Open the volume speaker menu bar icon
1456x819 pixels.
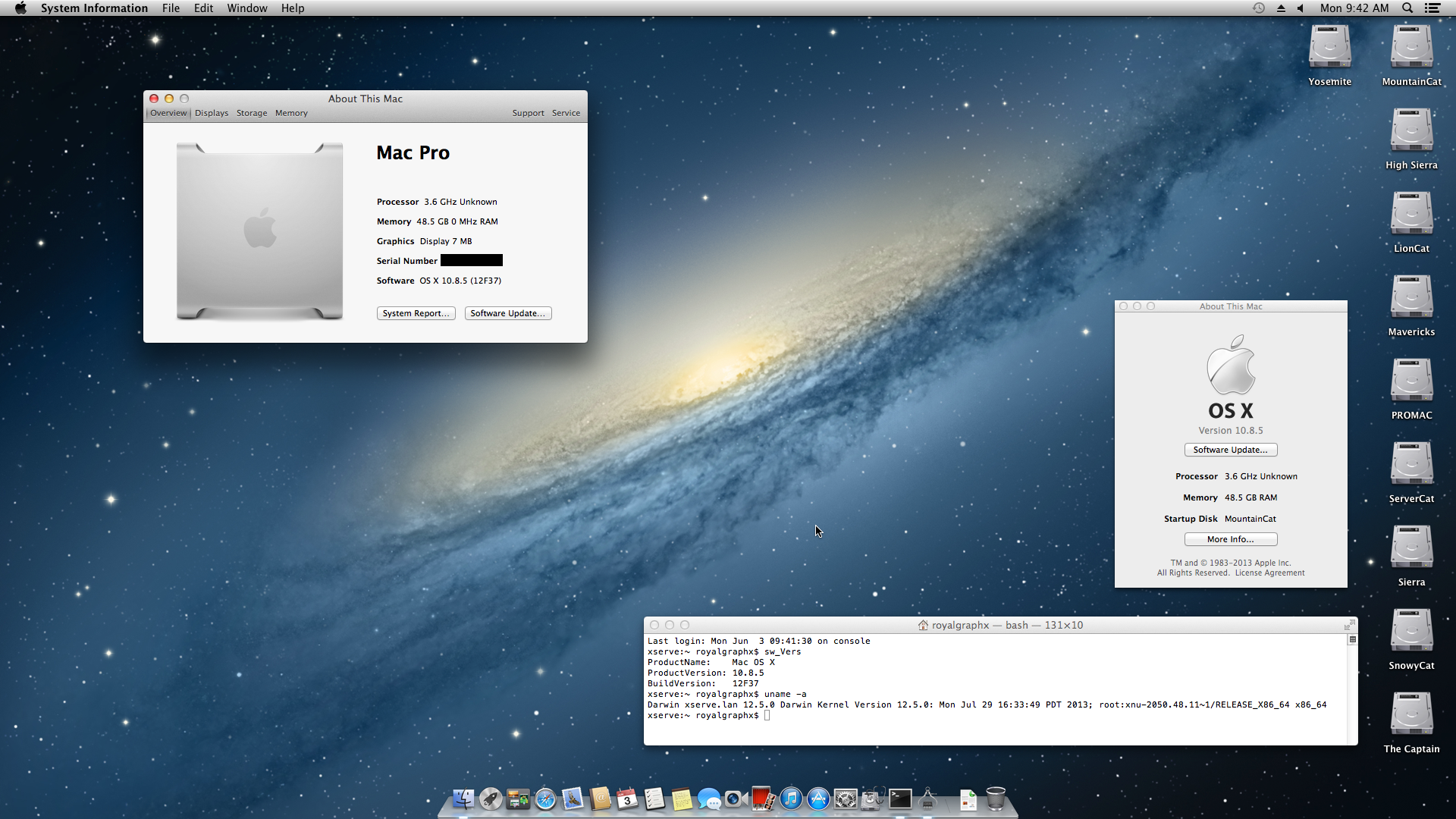pyautogui.click(x=1301, y=8)
